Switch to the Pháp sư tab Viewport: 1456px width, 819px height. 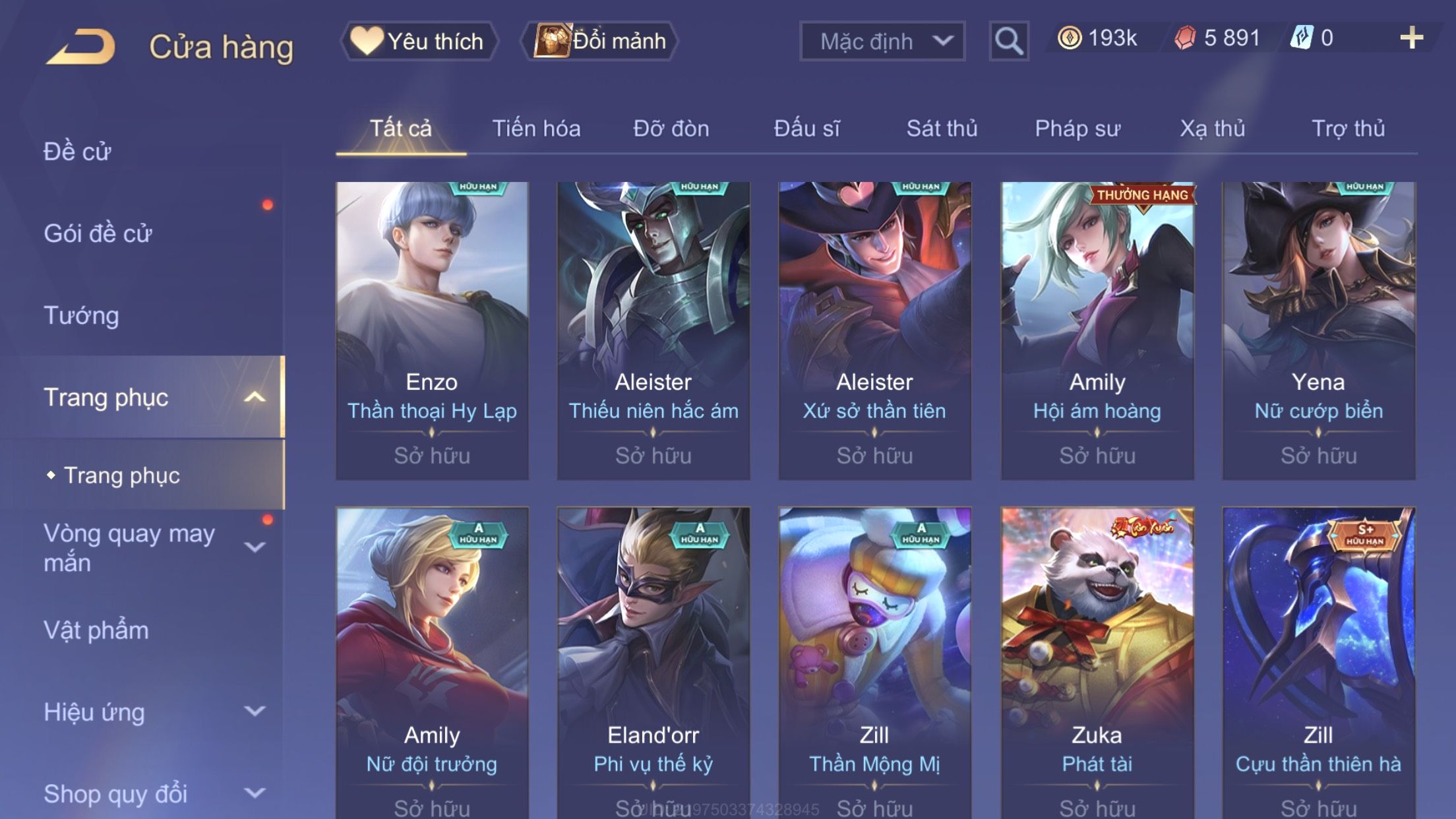tap(1077, 128)
